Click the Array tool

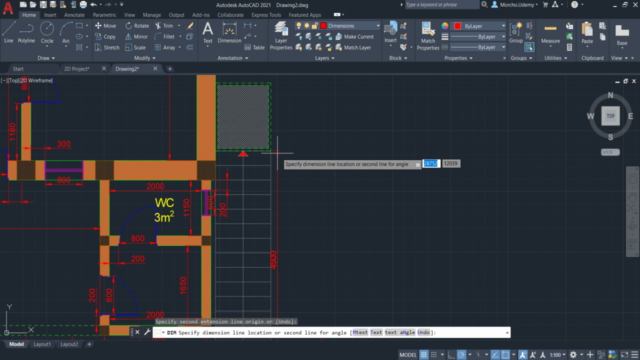point(165,47)
